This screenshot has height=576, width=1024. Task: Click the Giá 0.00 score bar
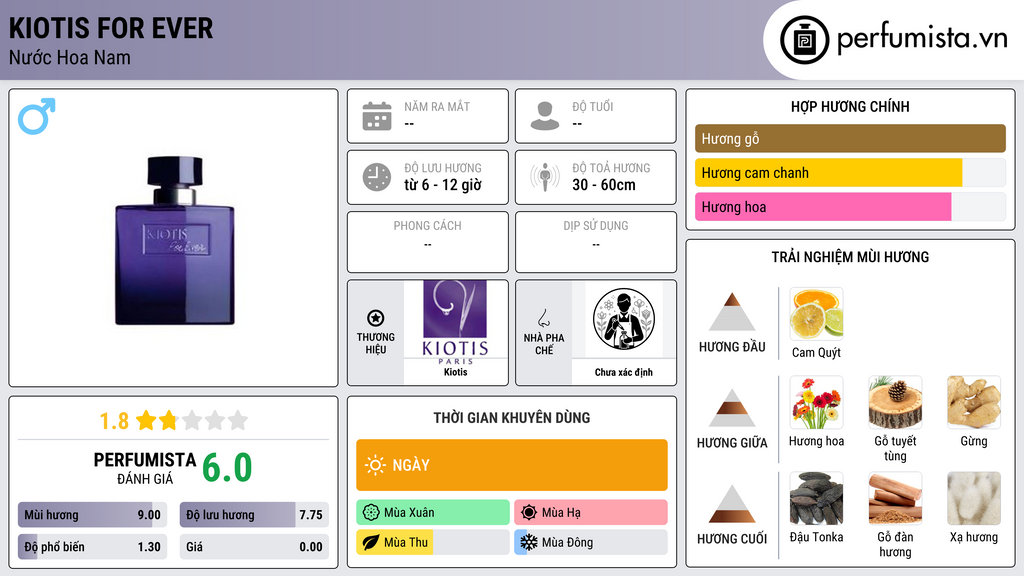coord(254,547)
